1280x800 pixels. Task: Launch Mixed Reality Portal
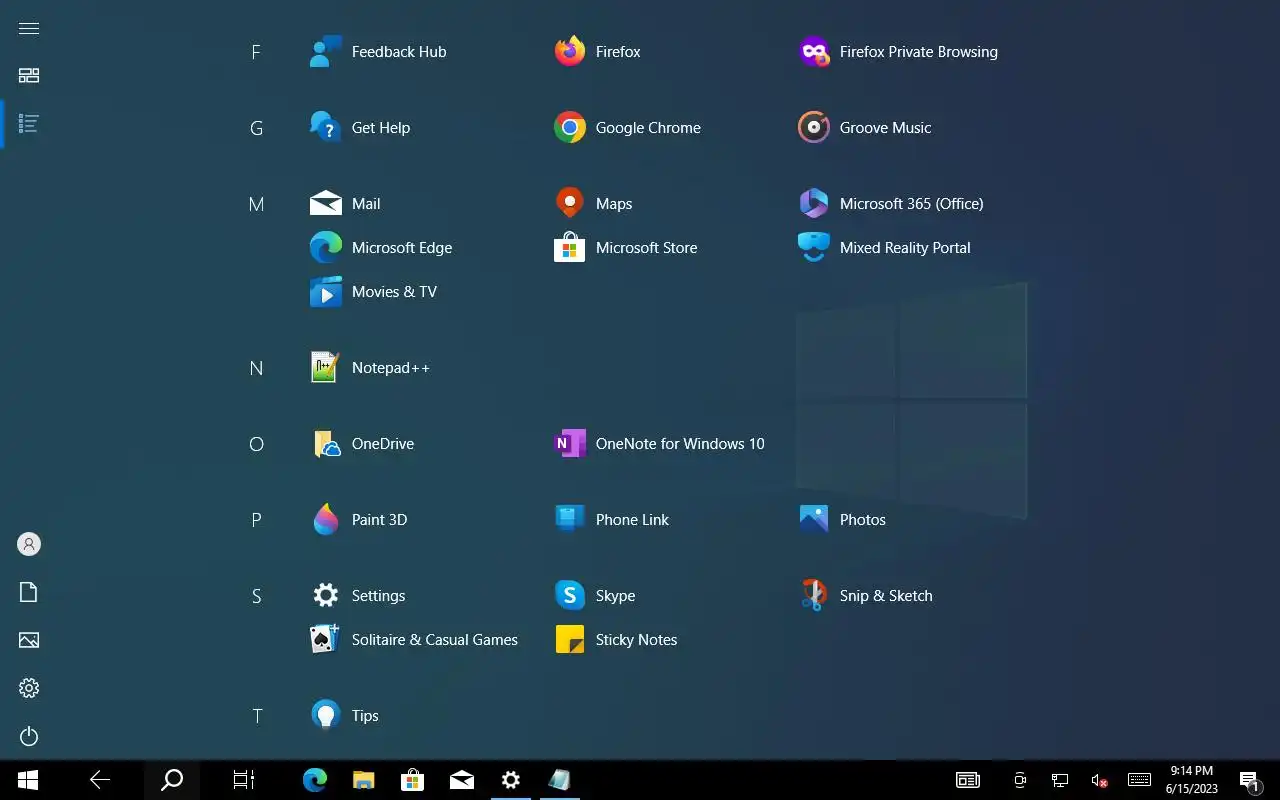point(884,248)
